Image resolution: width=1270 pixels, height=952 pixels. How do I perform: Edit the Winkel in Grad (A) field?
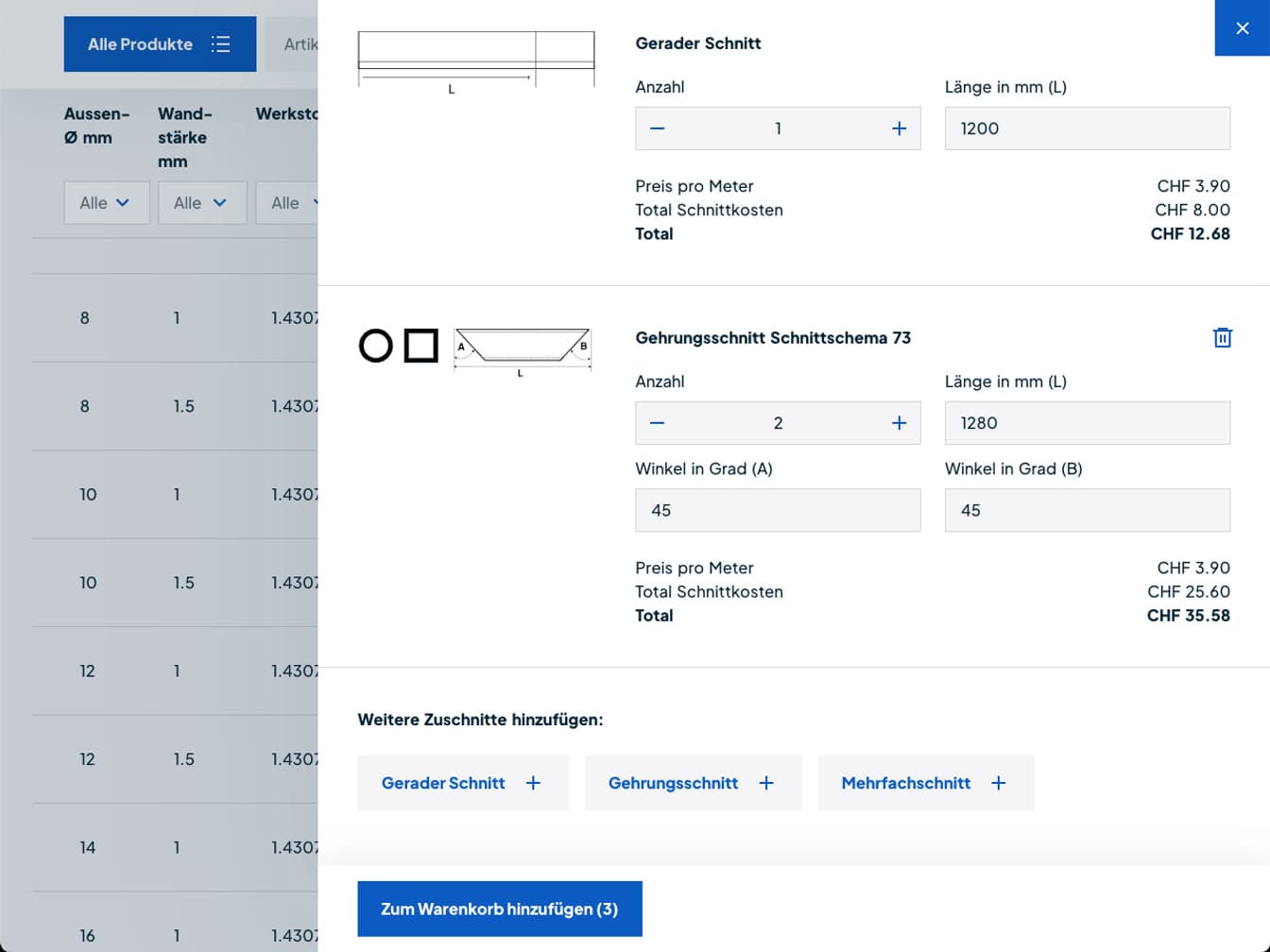coord(777,510)
